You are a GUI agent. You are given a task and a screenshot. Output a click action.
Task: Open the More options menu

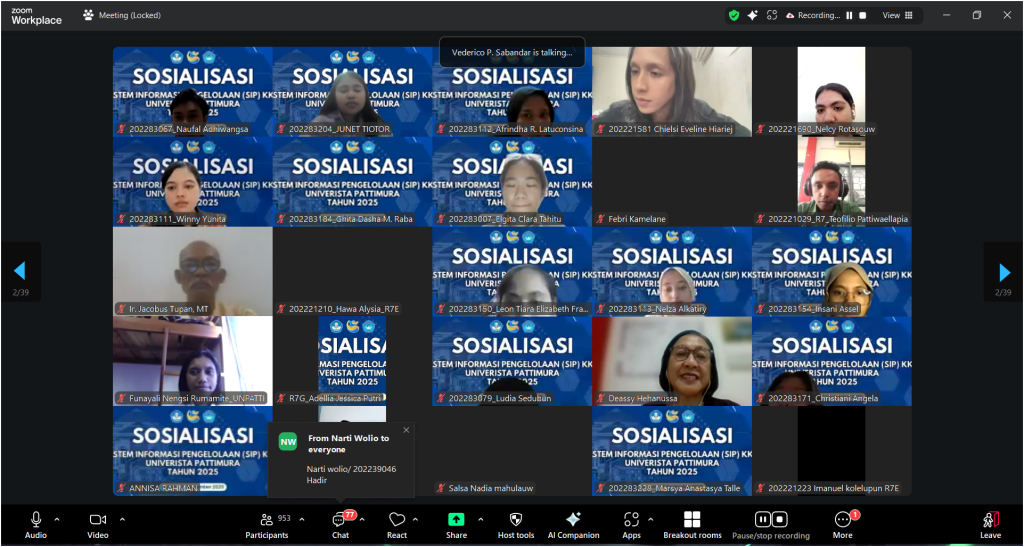[843, 524]
